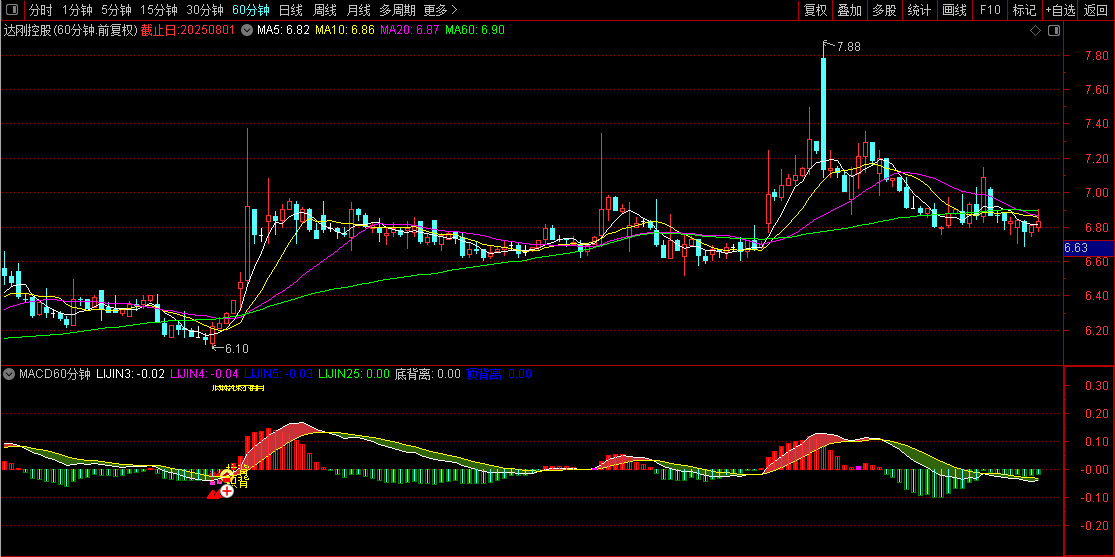Click the 底背离: 0.00 label
1115x557 pixels.
tap(427, 373)
